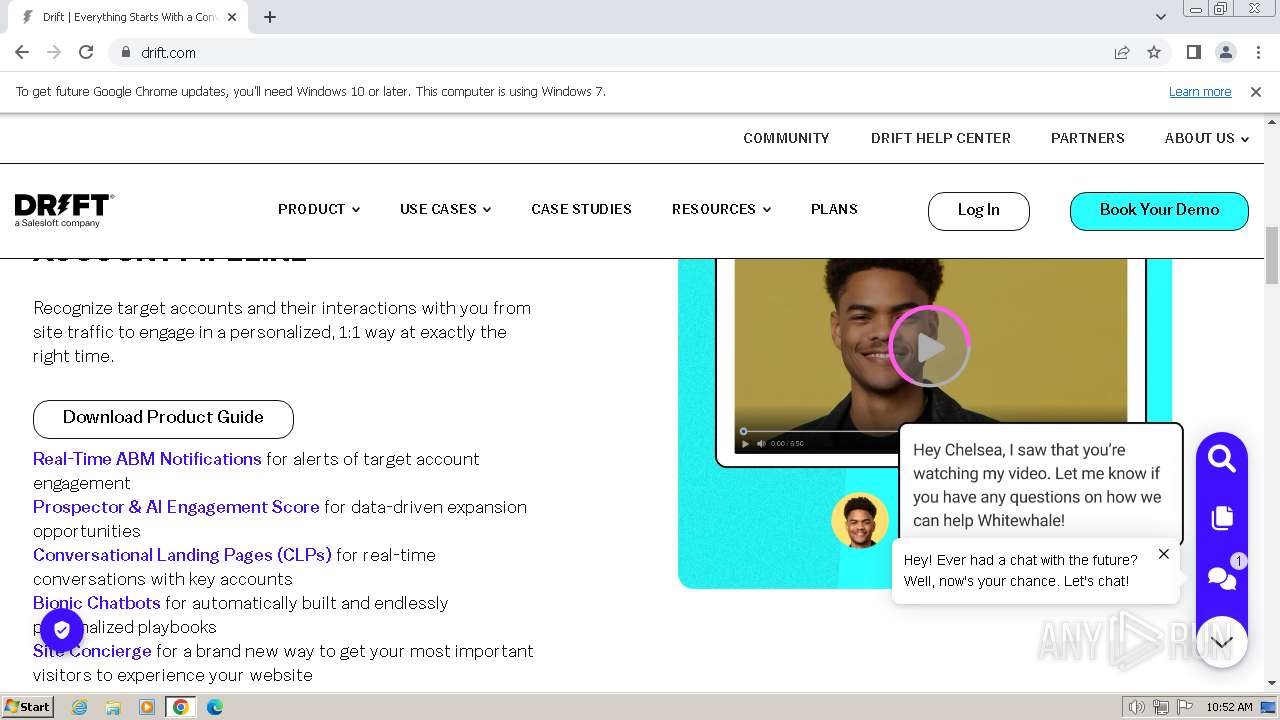Open the Windows Start menu
The width and height of the screenshot is (1280, 720).
(28, 706)
